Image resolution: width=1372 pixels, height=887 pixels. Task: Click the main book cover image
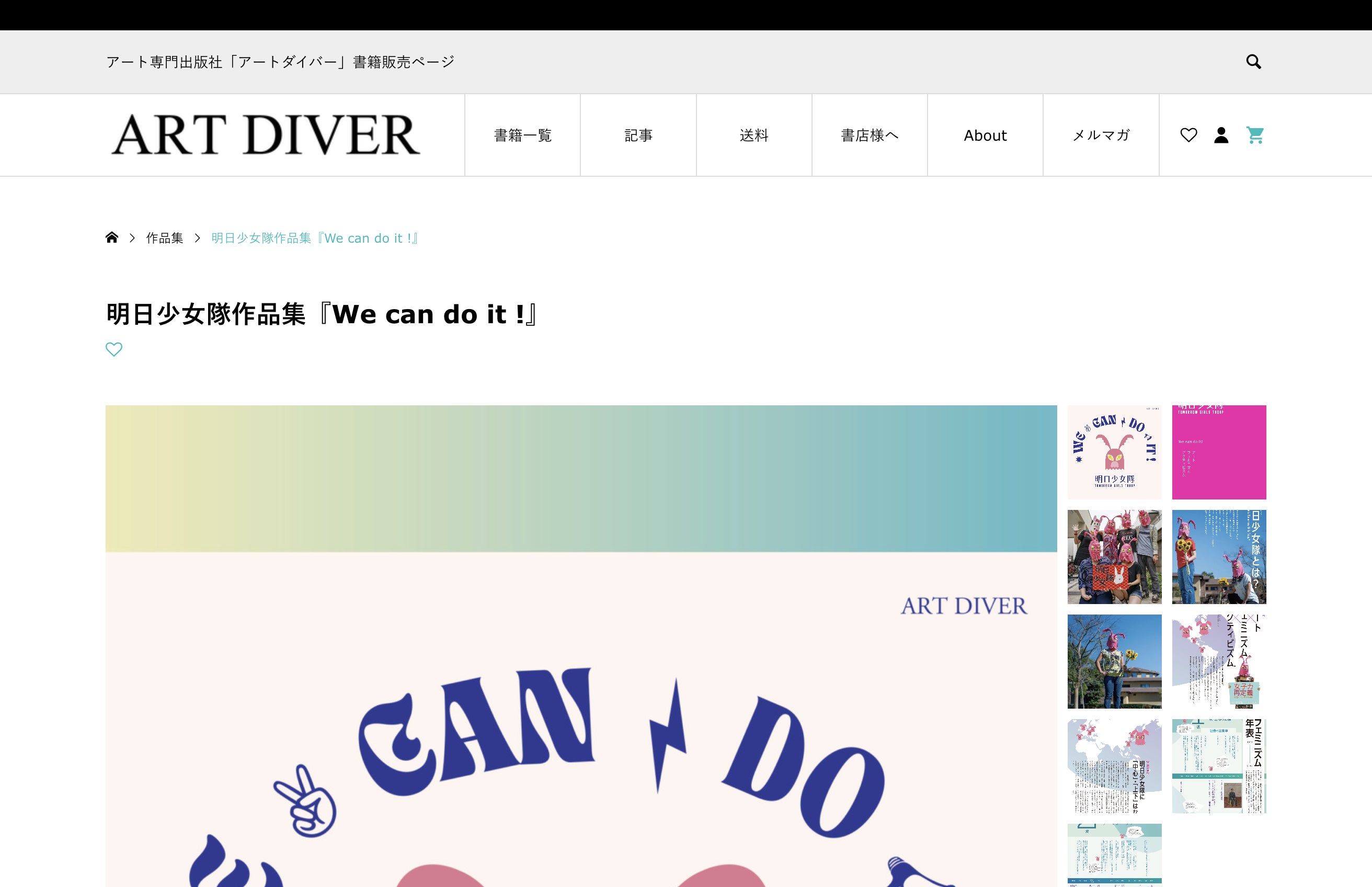581,645
